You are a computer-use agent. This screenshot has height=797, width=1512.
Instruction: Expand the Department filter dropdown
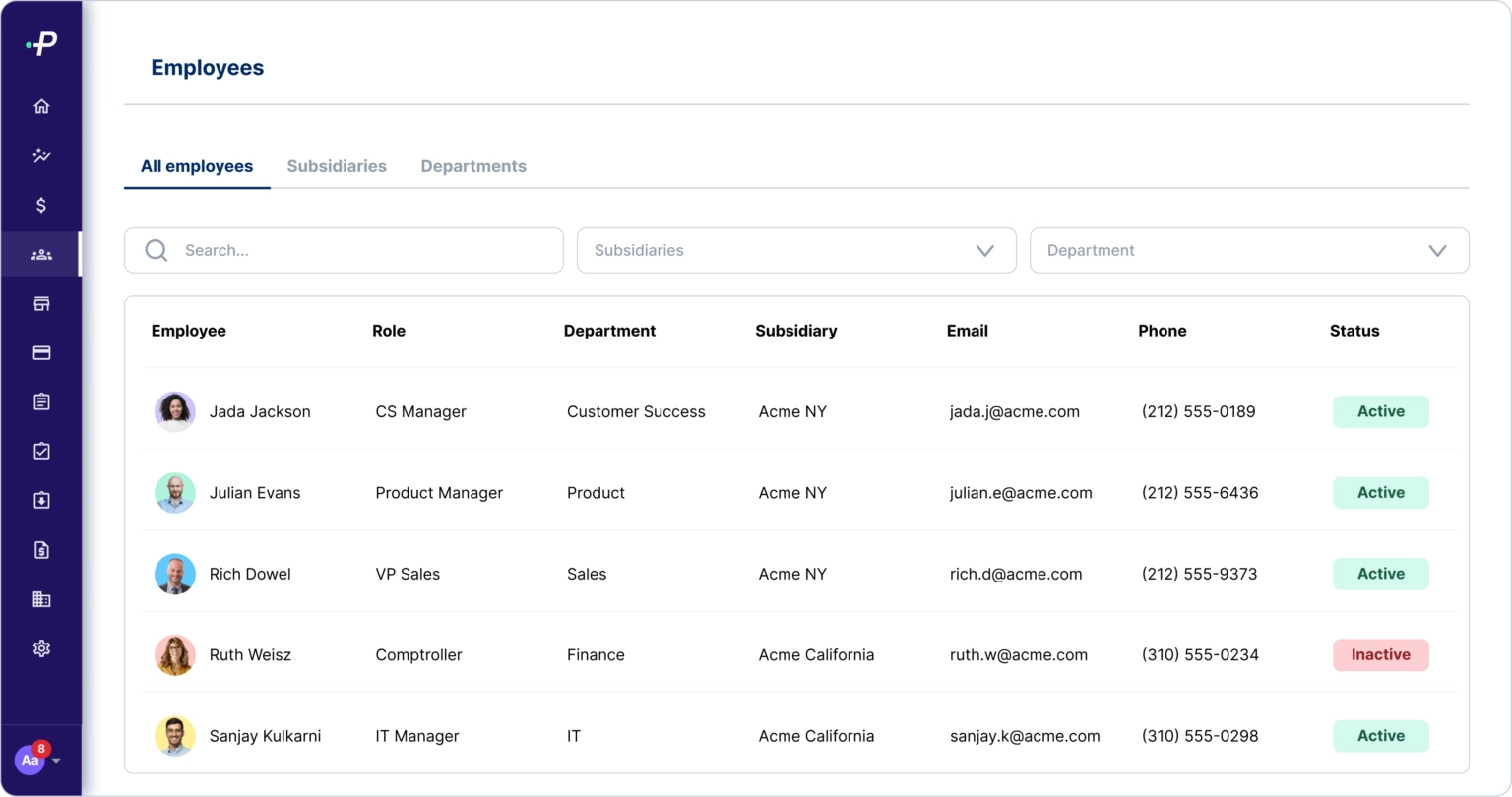[1248, 251]
